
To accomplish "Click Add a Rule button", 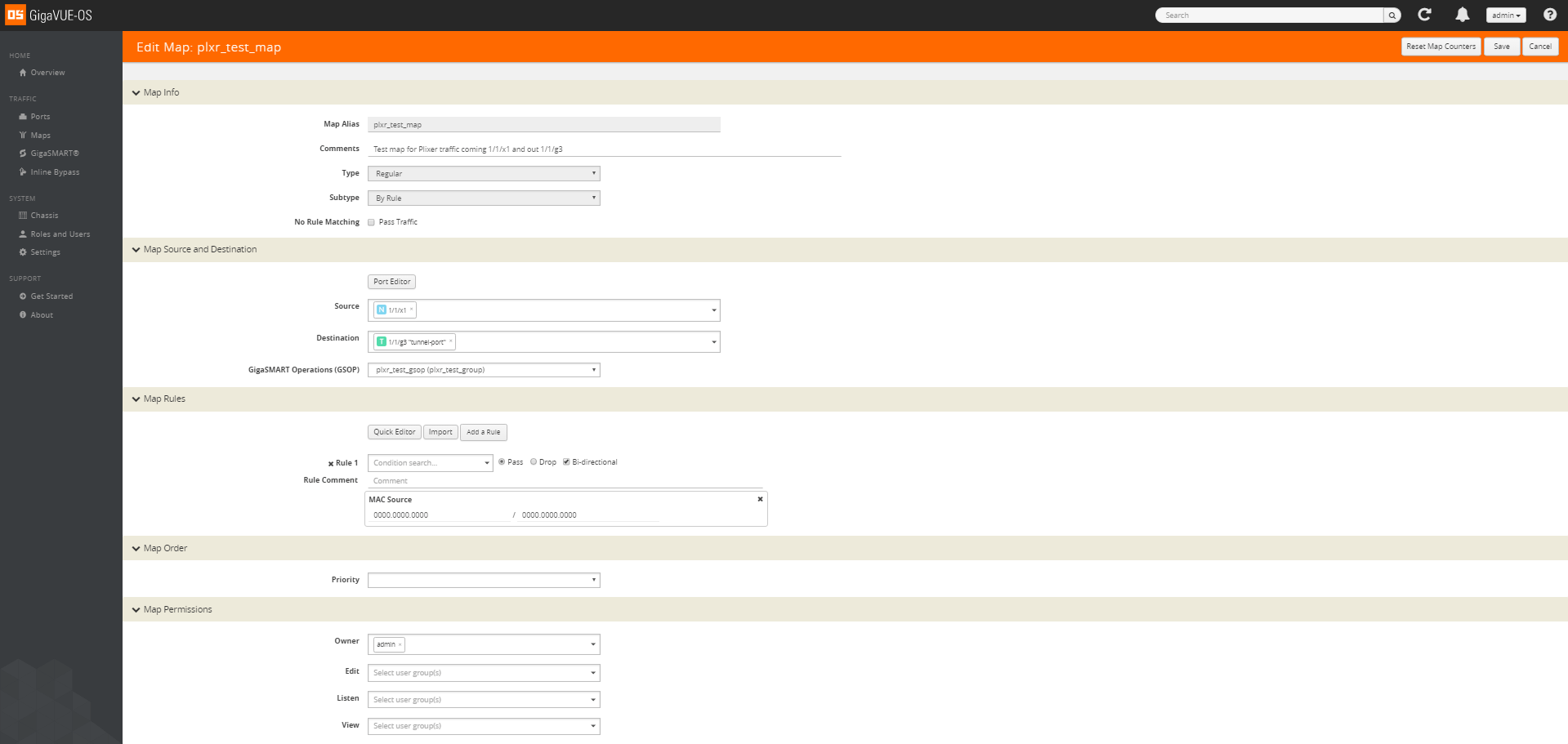I will [x=484, y=432].
